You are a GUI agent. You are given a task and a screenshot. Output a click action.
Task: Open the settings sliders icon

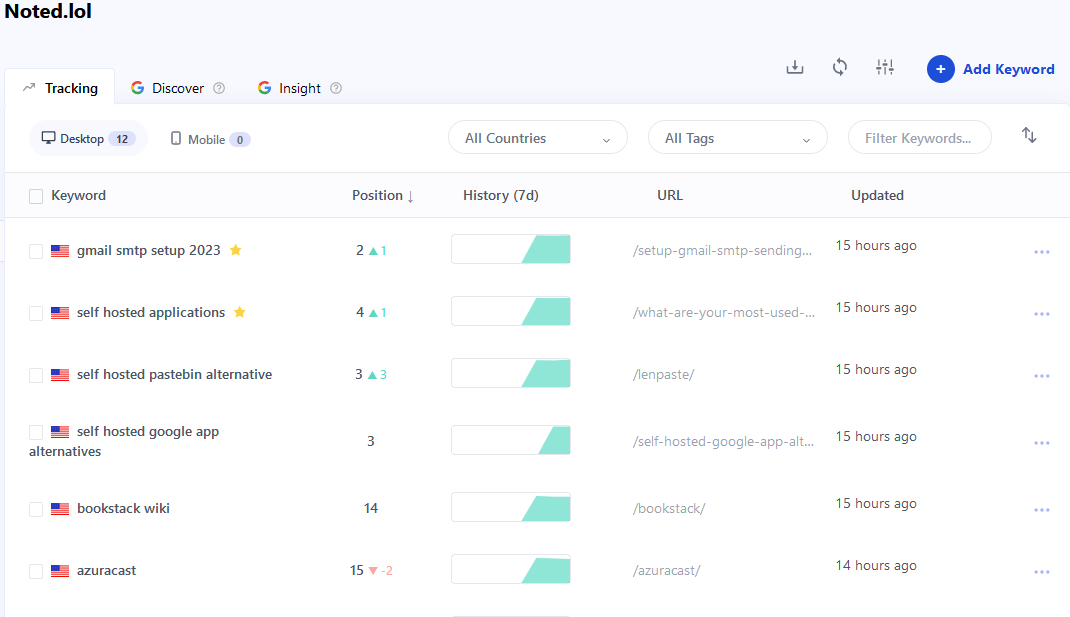tap(885, 67)
